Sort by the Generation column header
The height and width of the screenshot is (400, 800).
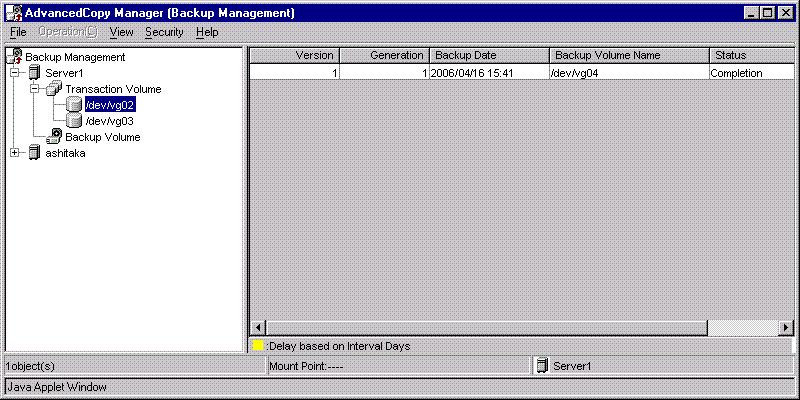tap(384, 55)
